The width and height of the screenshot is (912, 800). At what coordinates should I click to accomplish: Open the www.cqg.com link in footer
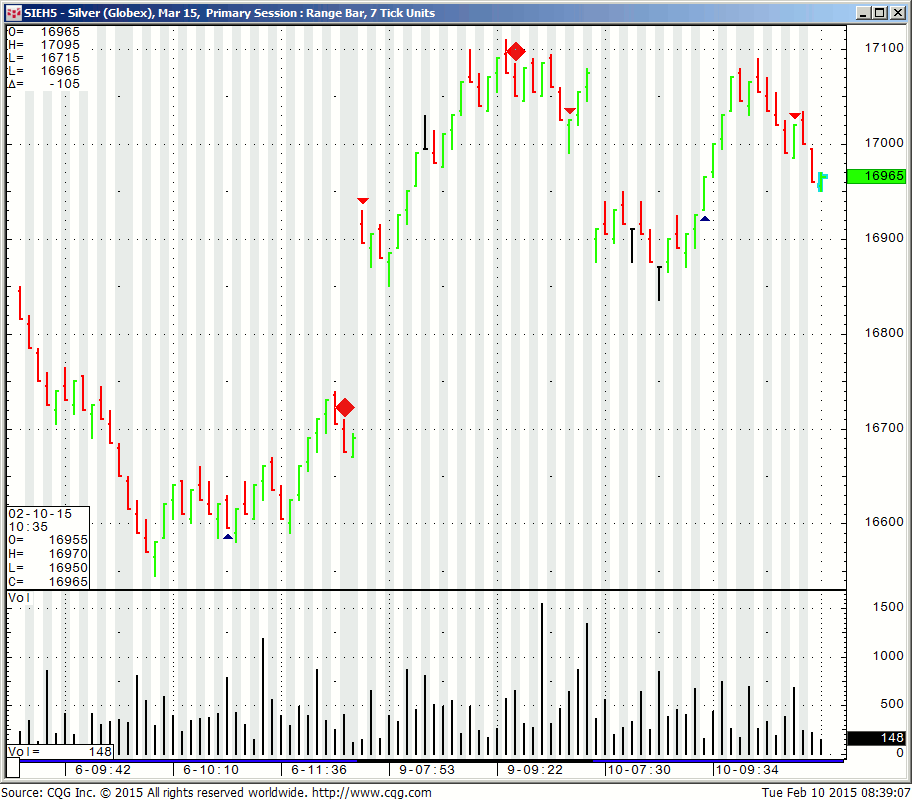pyautogui.click(x=371, y=792)
